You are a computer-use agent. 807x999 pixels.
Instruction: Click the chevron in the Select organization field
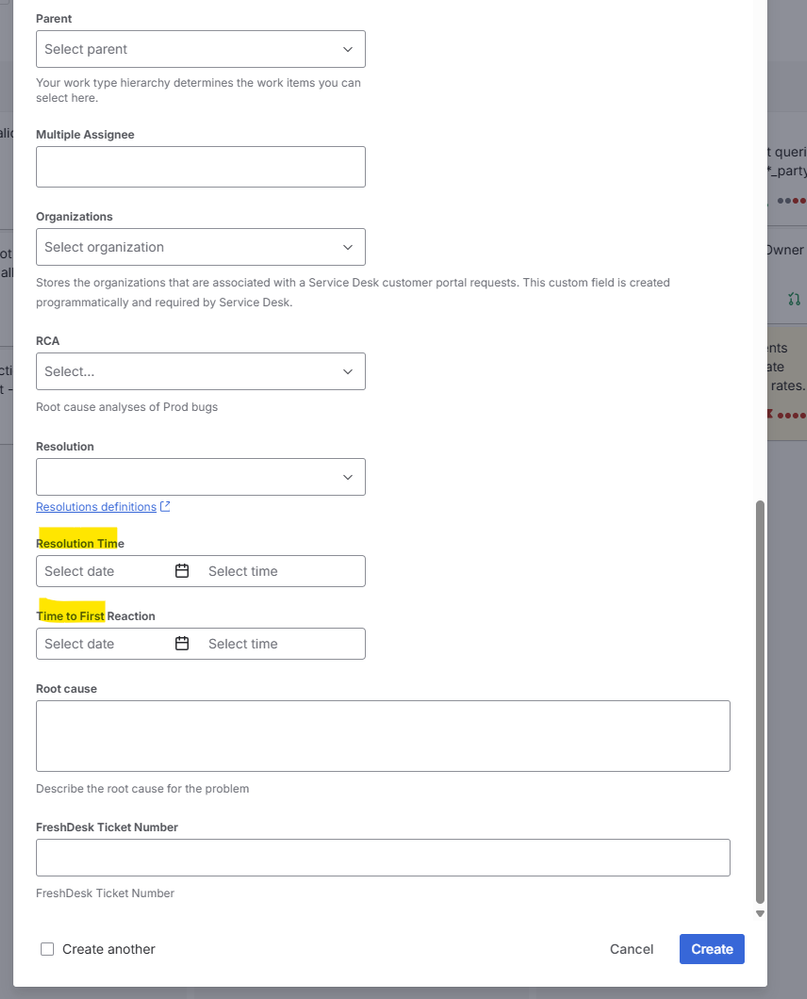coord(348,247)
